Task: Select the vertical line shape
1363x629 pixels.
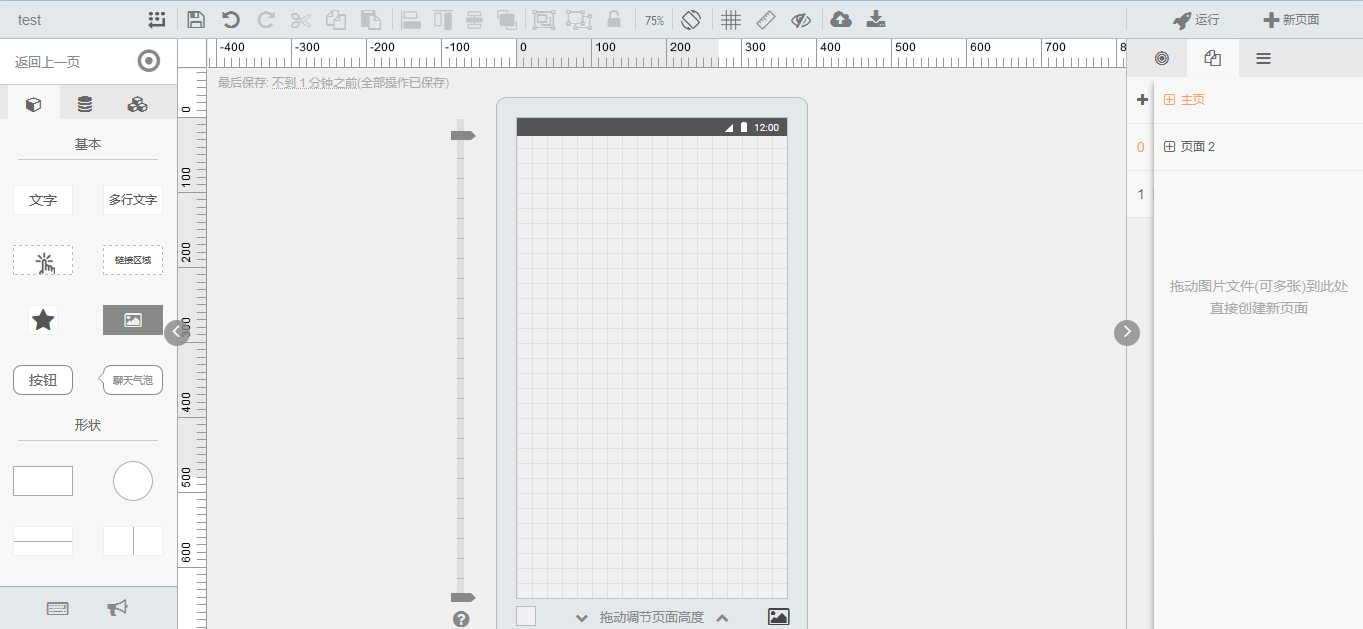Action: tap(133, 541)
